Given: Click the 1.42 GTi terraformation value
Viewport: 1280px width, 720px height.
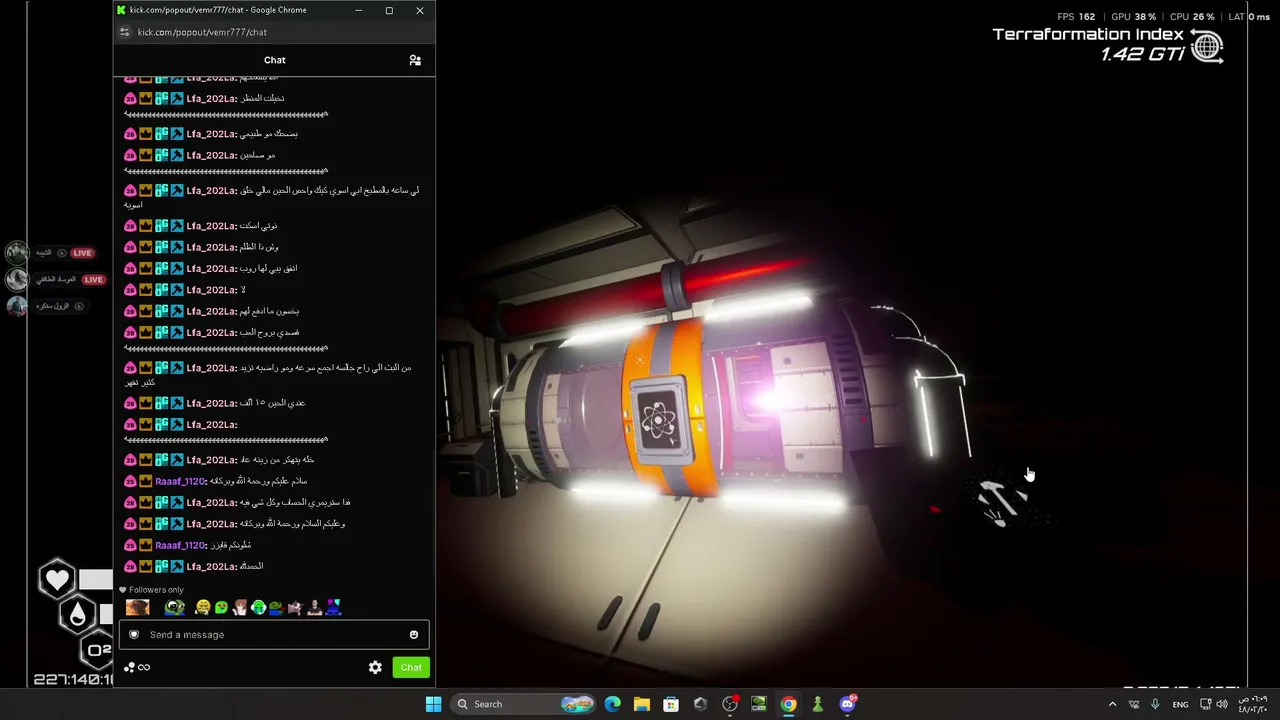Looking at the screenshot, I should [1143, 54].
